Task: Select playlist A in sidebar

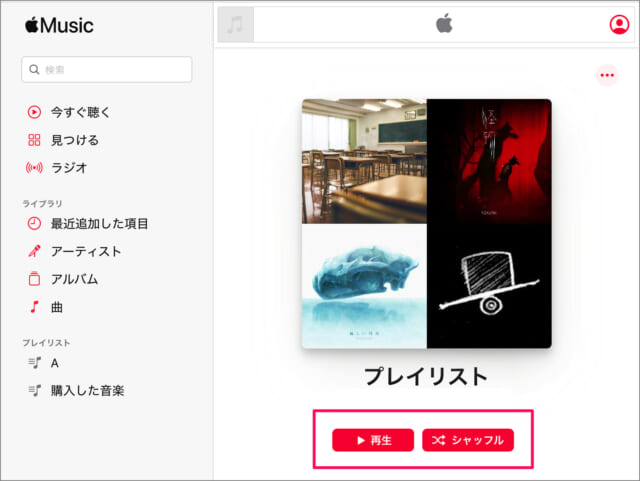Action: (x=44, y=363)
